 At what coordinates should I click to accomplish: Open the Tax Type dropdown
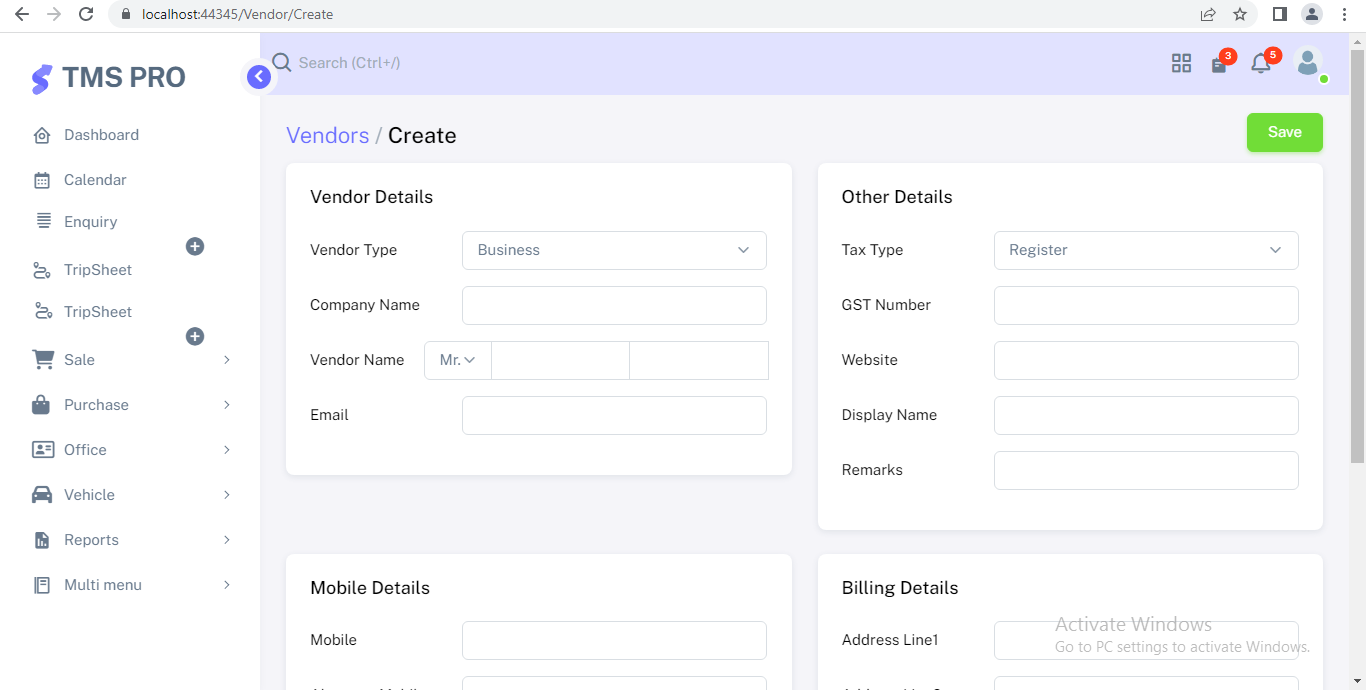pos(1145,250)
